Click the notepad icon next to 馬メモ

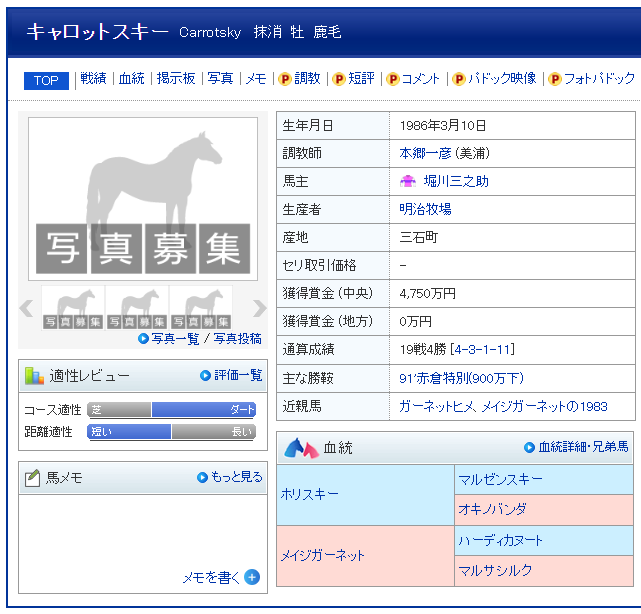tap(33, 478)
